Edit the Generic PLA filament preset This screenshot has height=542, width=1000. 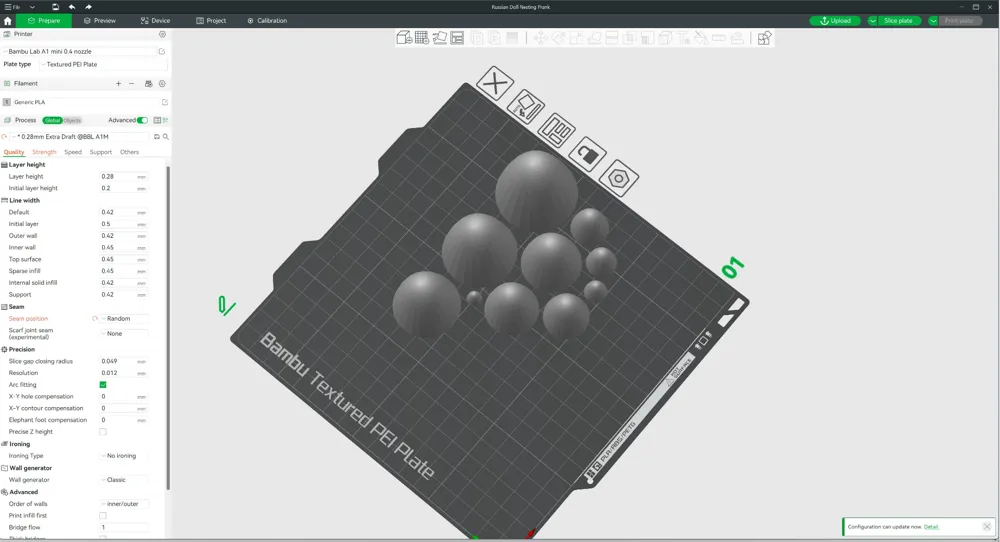point(165,102)
